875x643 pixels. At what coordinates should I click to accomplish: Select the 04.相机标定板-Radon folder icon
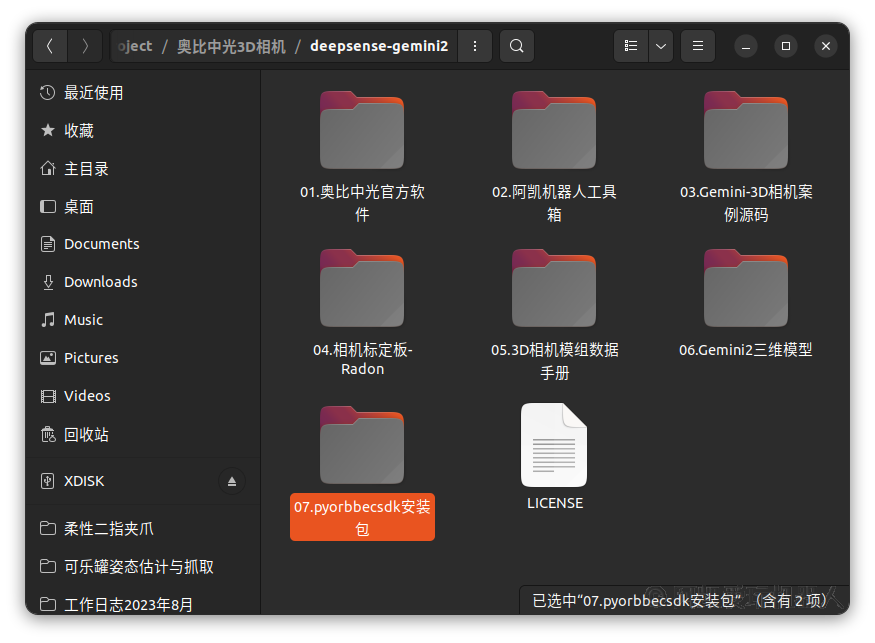(362, 288)
